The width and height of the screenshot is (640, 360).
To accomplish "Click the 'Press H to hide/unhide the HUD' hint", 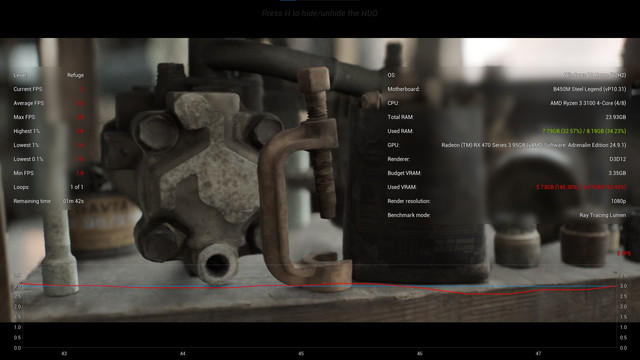I will coord(320,13).
